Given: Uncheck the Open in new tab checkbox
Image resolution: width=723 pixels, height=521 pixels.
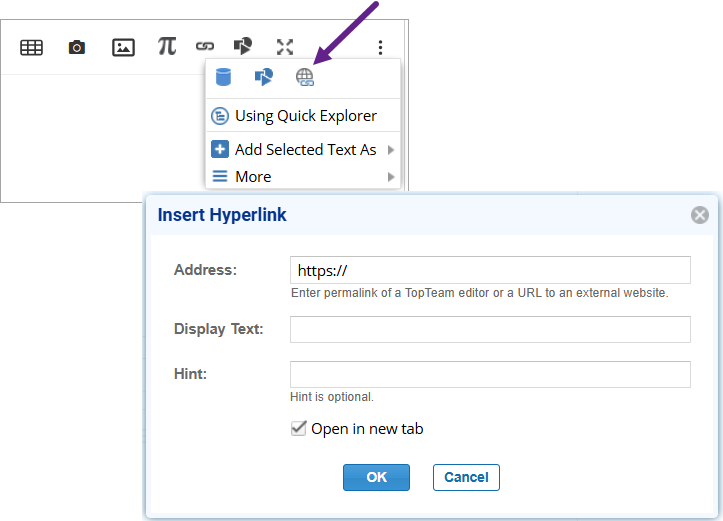Looking at the screenshot, I should point(298,429).
